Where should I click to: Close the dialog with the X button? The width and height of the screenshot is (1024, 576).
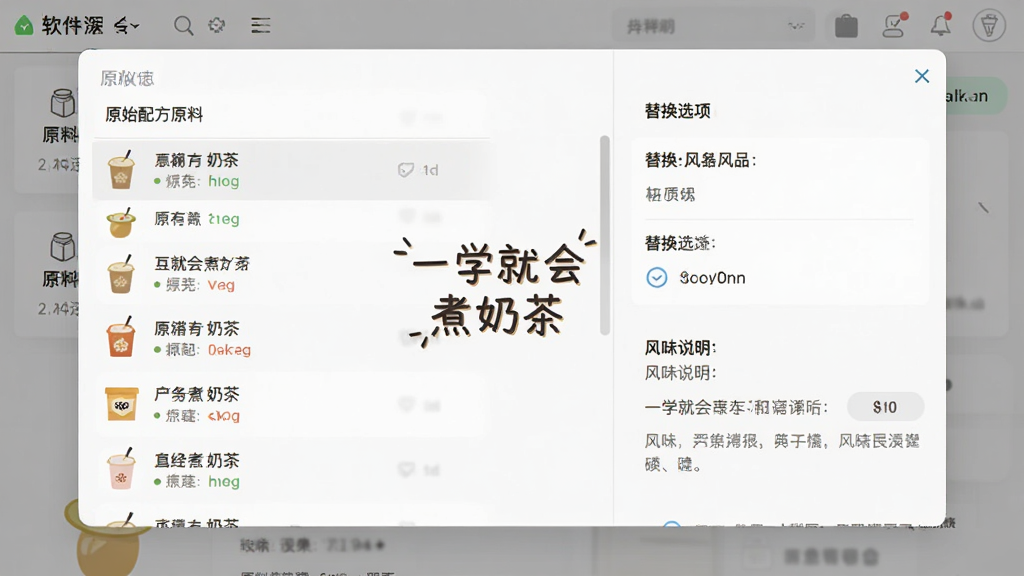[921, 76]
